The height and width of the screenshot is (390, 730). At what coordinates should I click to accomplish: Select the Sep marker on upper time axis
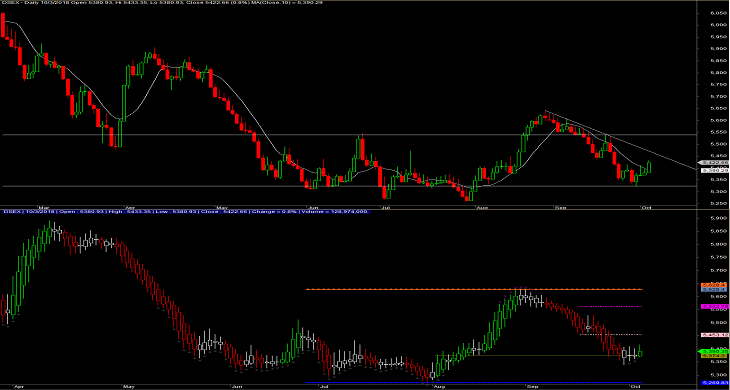coord(562,207)
